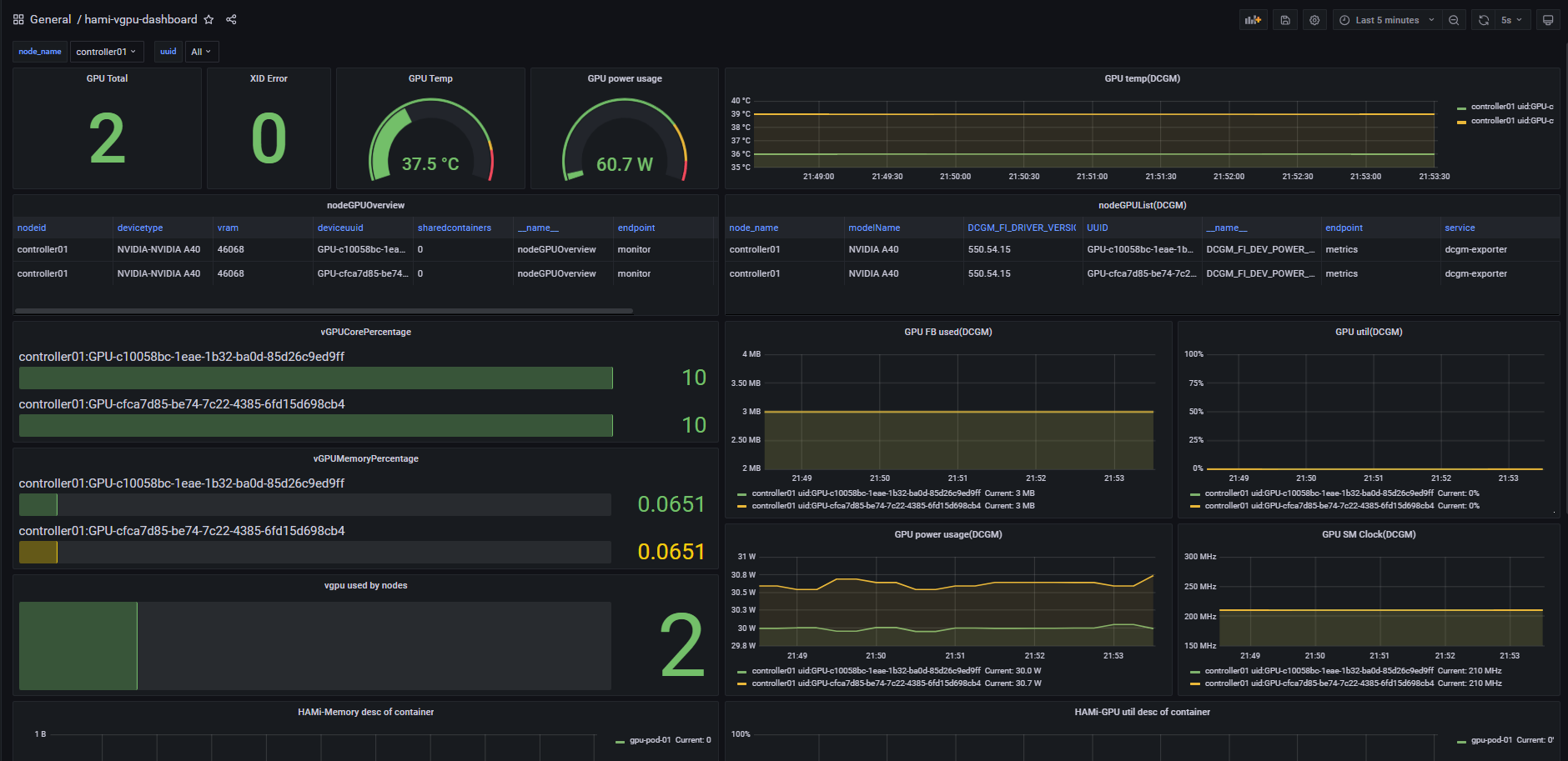Cycle view mode with monitor icon
This screenshot has width=1568, height=761.
coord(1548,20)
